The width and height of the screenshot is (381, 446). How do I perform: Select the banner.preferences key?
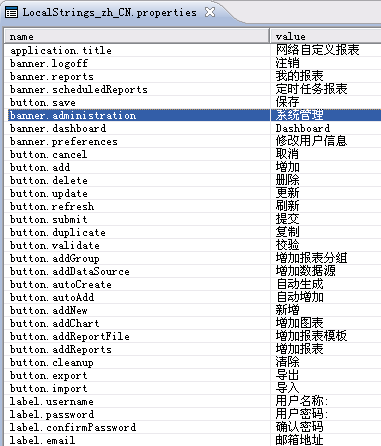pyautogui.click(x=64, y=141)
